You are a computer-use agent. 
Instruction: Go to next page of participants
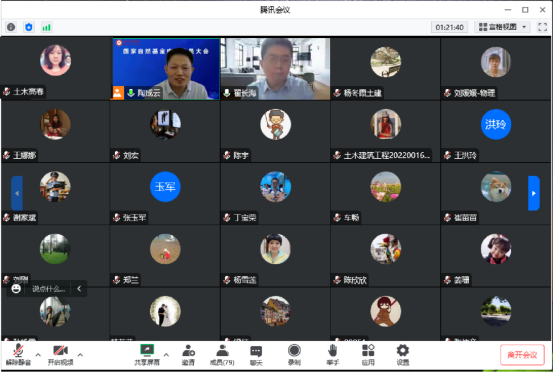click(534, 193)
